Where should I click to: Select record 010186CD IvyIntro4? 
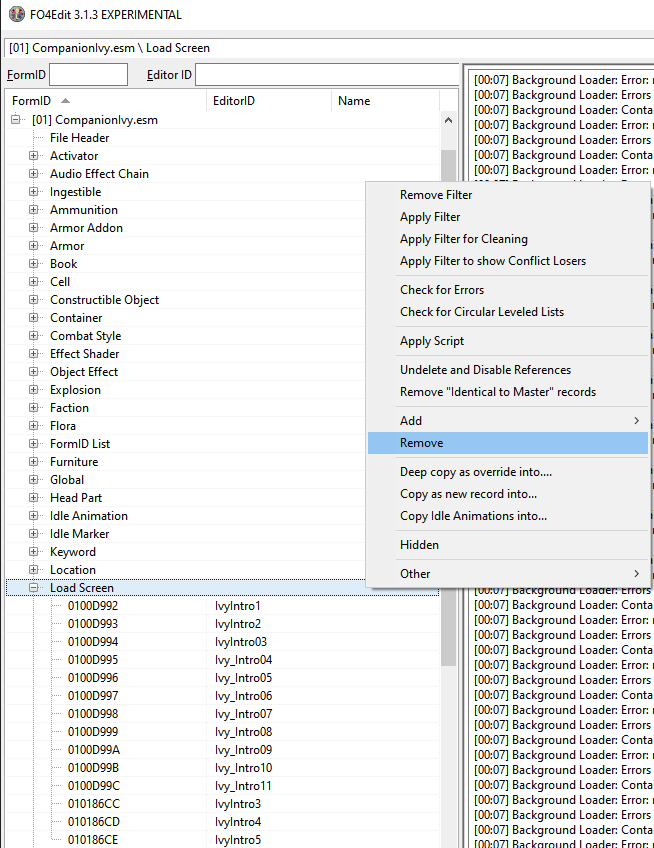click(x=222, y=822)
